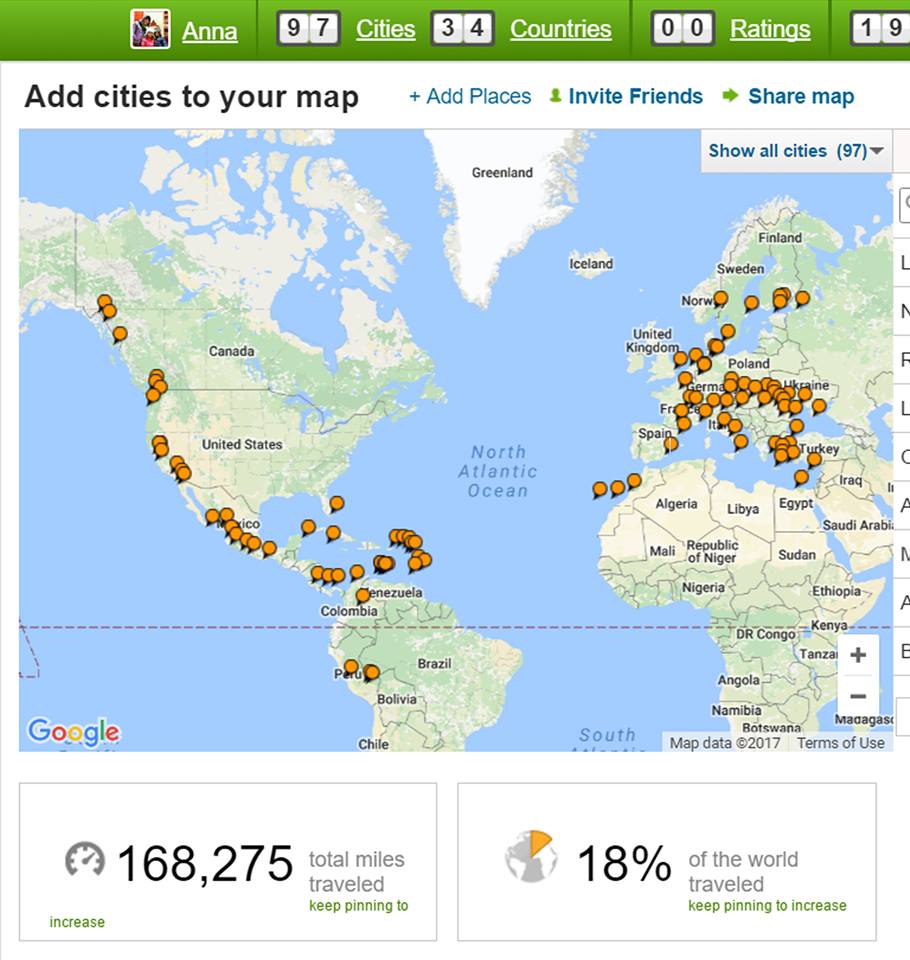
Task: Click the orange pin near Egypt
Action: [801, 477]
